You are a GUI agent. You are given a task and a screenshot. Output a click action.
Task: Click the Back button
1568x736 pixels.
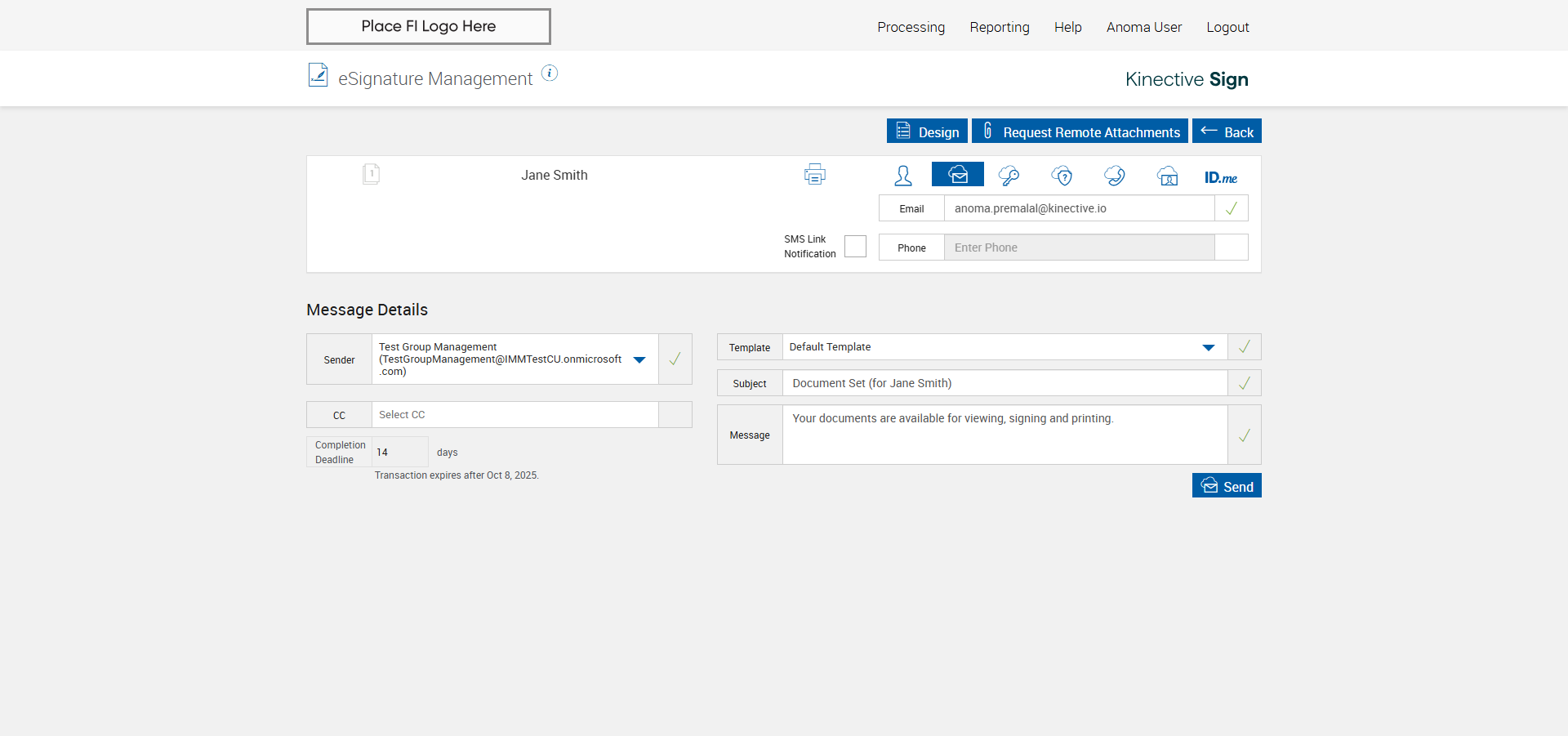pyautogui.click(x=1227, y=132)
